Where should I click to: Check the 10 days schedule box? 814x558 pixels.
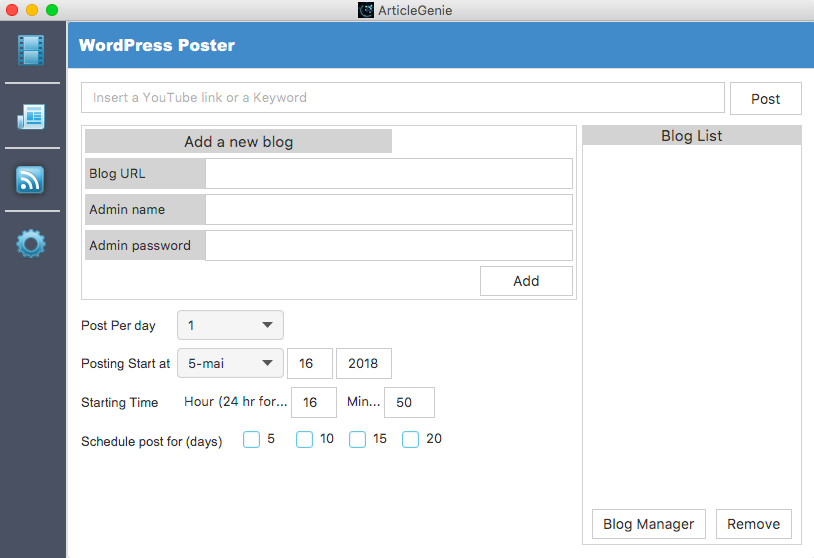pyautogui.click(x=304, y=439)
